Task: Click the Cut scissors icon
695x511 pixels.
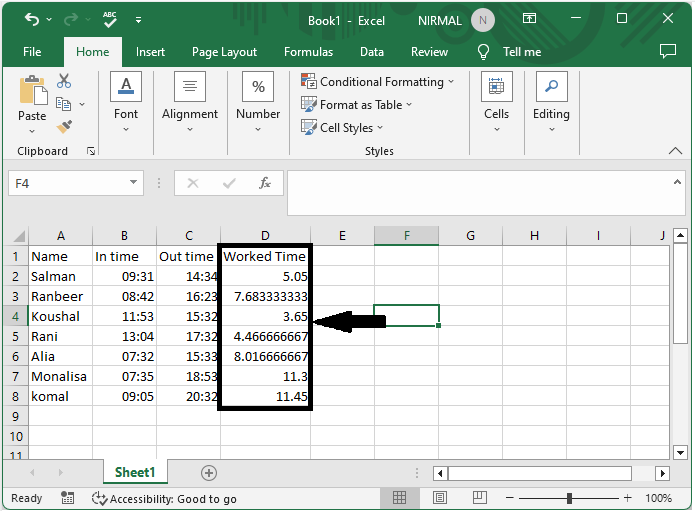Action: click(64, 82)
